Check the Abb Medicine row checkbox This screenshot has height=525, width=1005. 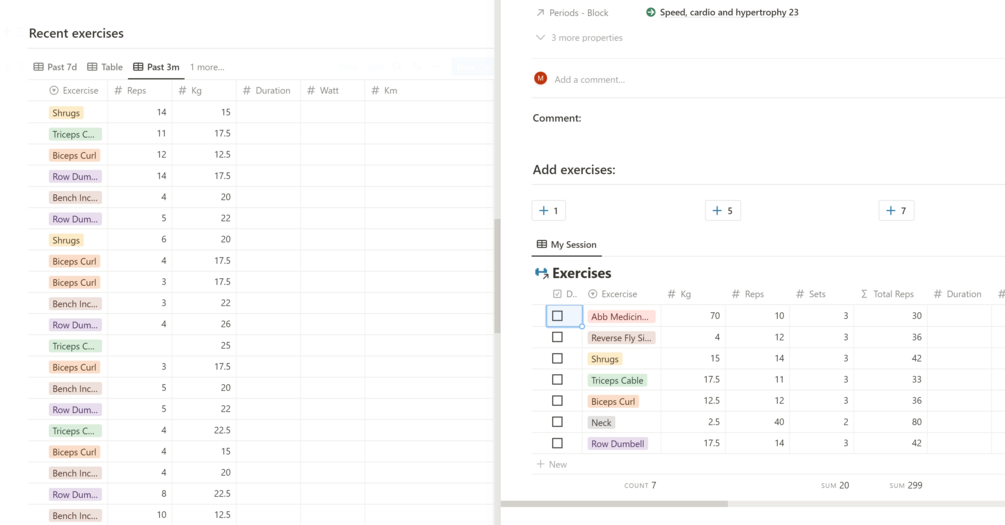(558, 316)
